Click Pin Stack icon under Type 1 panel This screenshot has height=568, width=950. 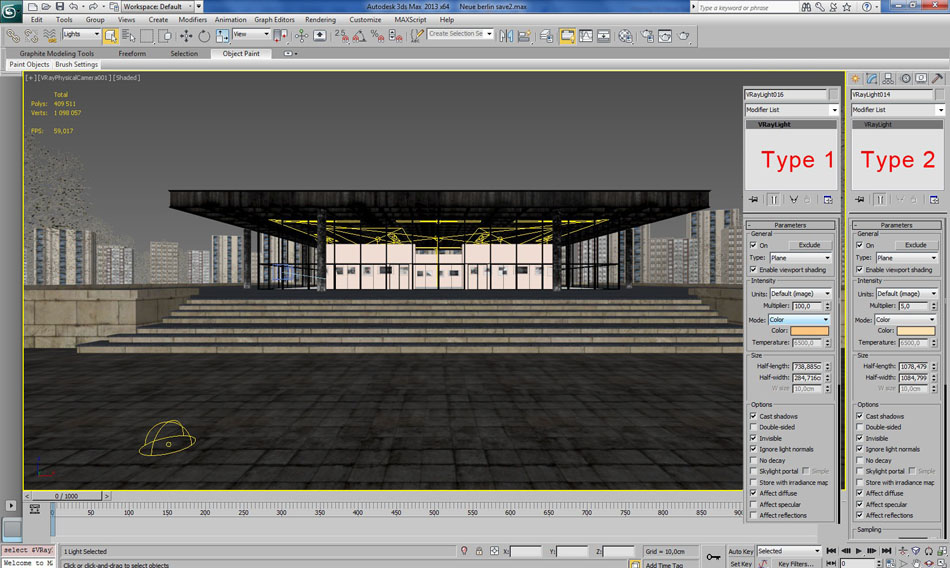click(x=753, y=199)
